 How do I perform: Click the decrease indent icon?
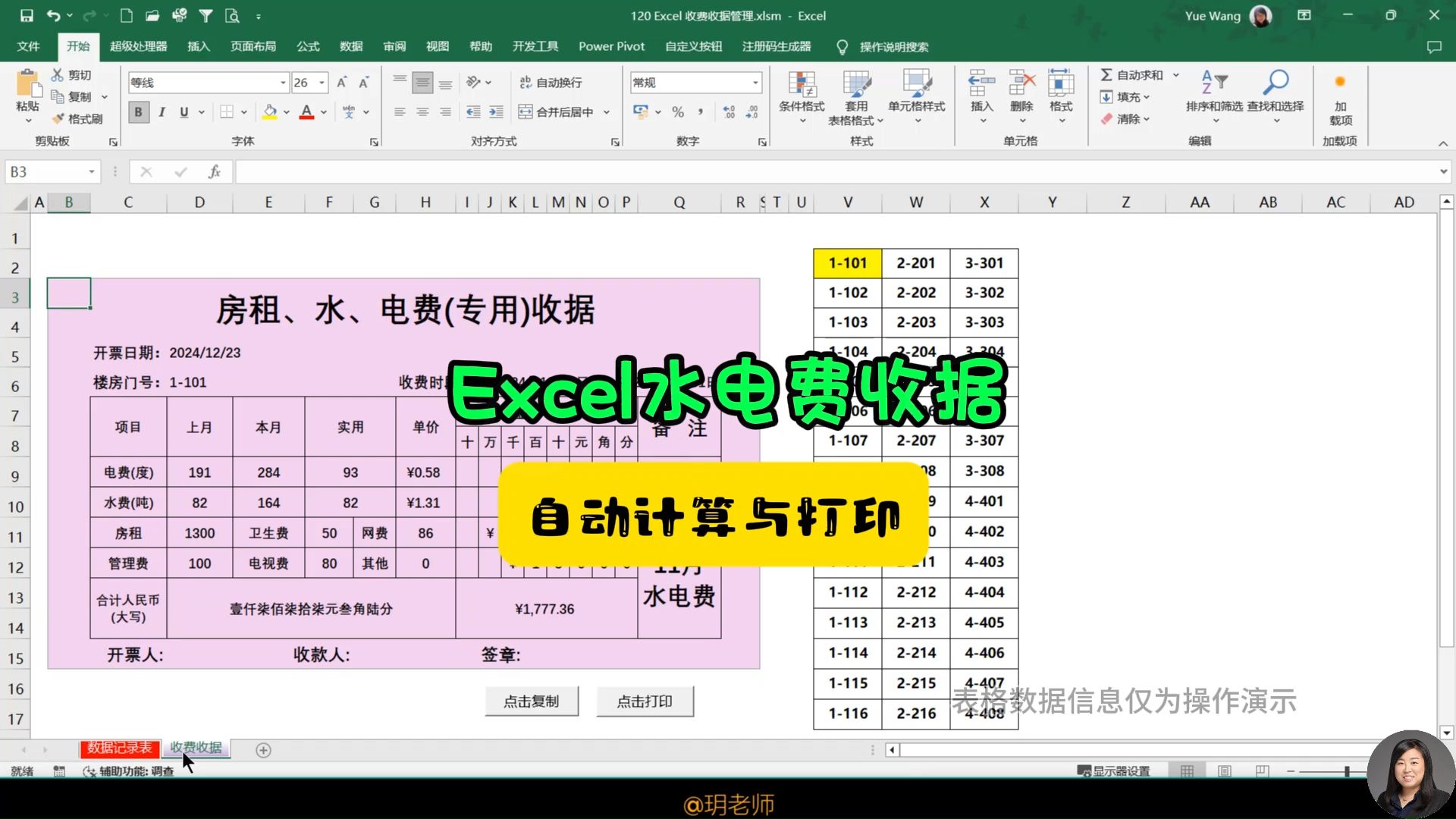(473, 112)
